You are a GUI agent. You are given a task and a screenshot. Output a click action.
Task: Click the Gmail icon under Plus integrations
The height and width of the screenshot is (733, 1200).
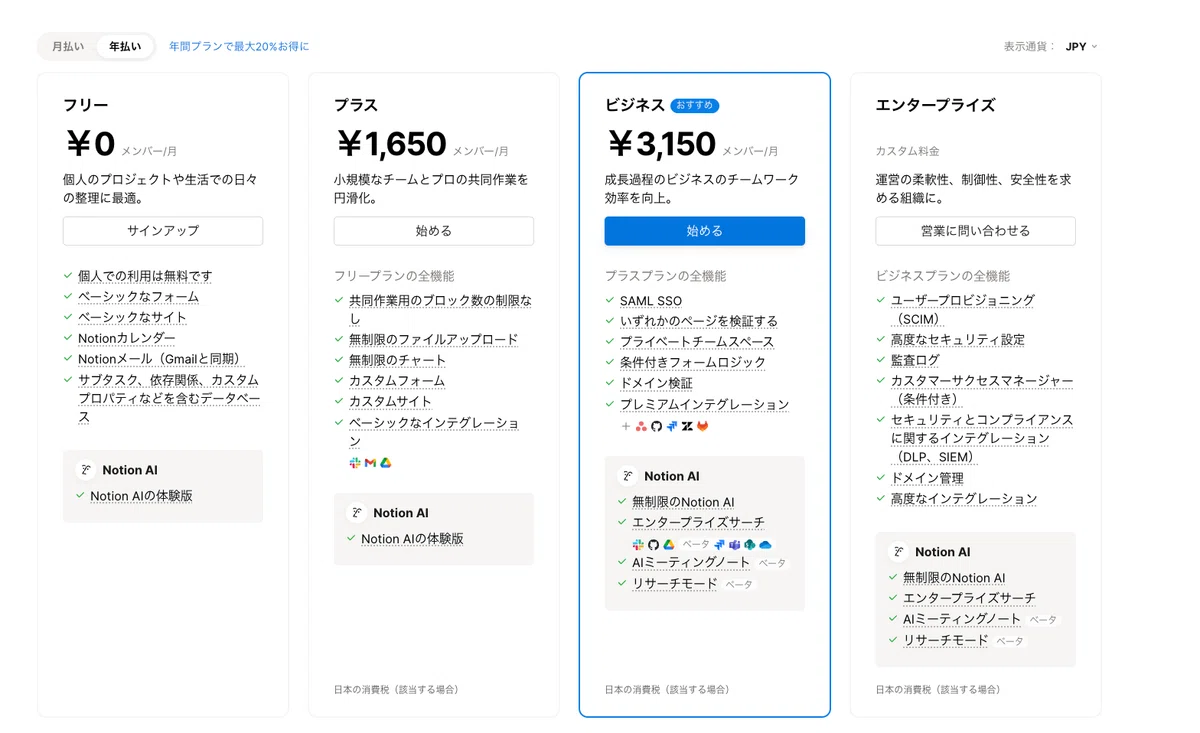370,463
